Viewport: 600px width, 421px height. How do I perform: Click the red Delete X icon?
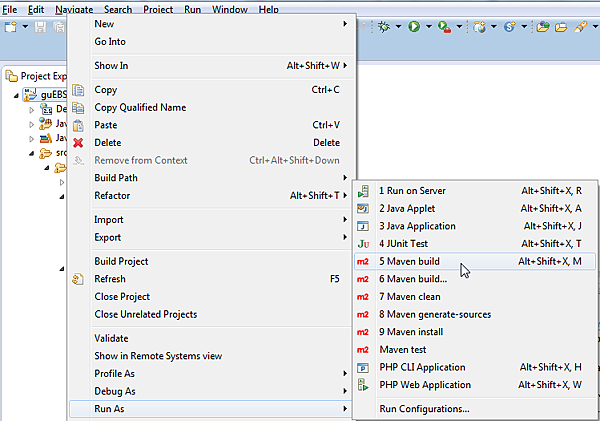78,143
